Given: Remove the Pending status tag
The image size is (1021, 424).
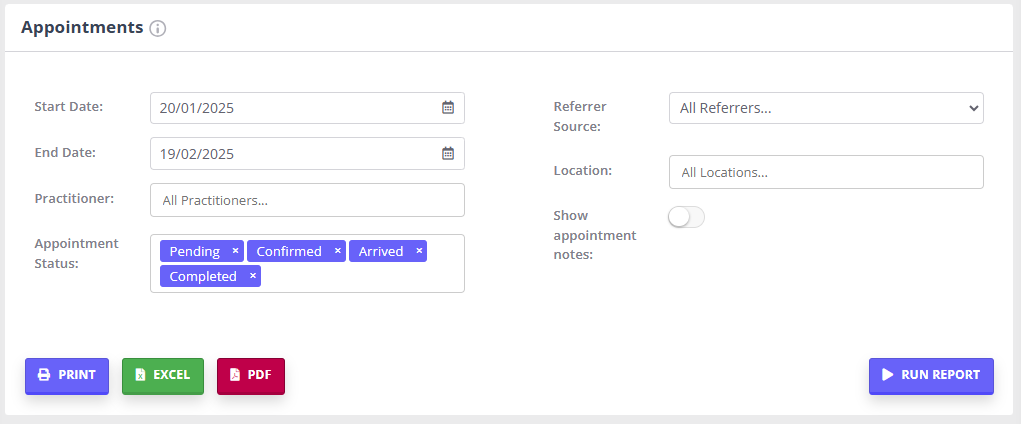Looking at the screenshot, I should coord(235,251).
